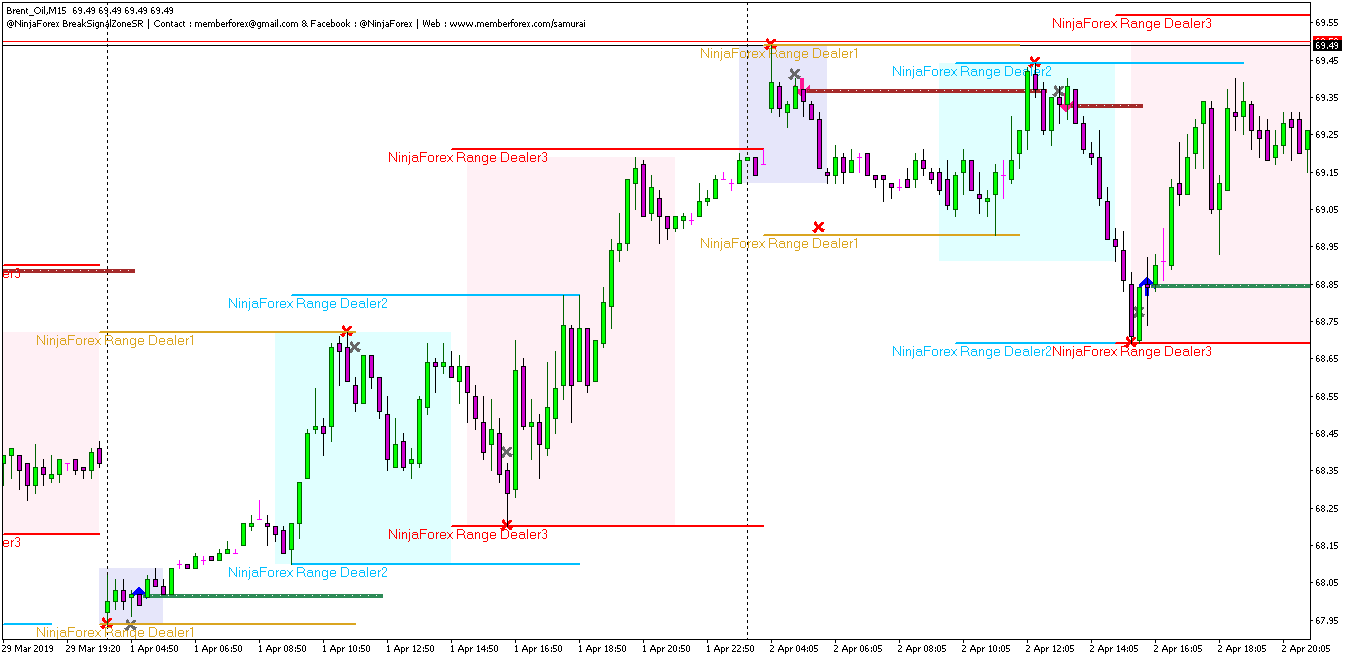The image size is (1350, 660).
Task: Click the 68.15 price axis label
Action: coord(1327,546)
